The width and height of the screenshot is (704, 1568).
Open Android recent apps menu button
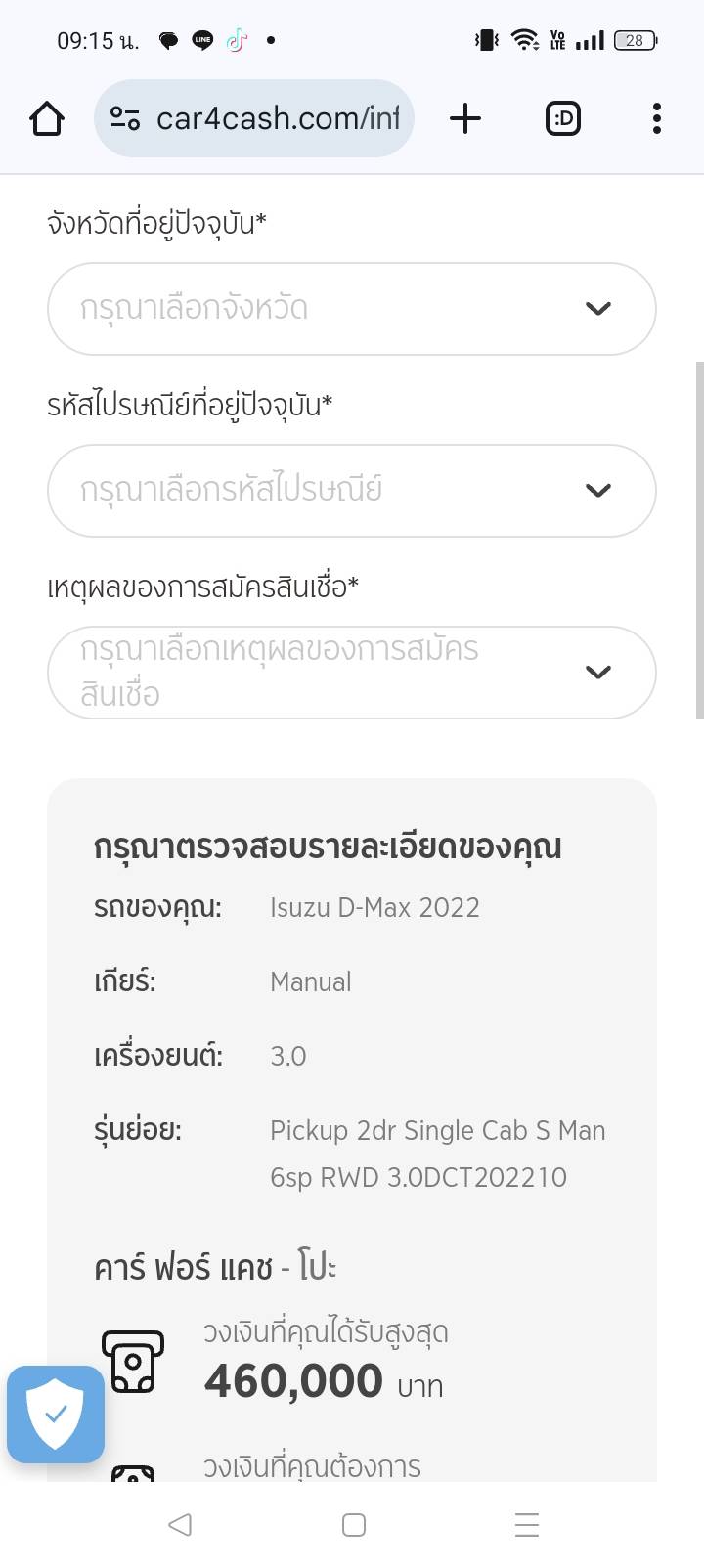point(526,1525)
